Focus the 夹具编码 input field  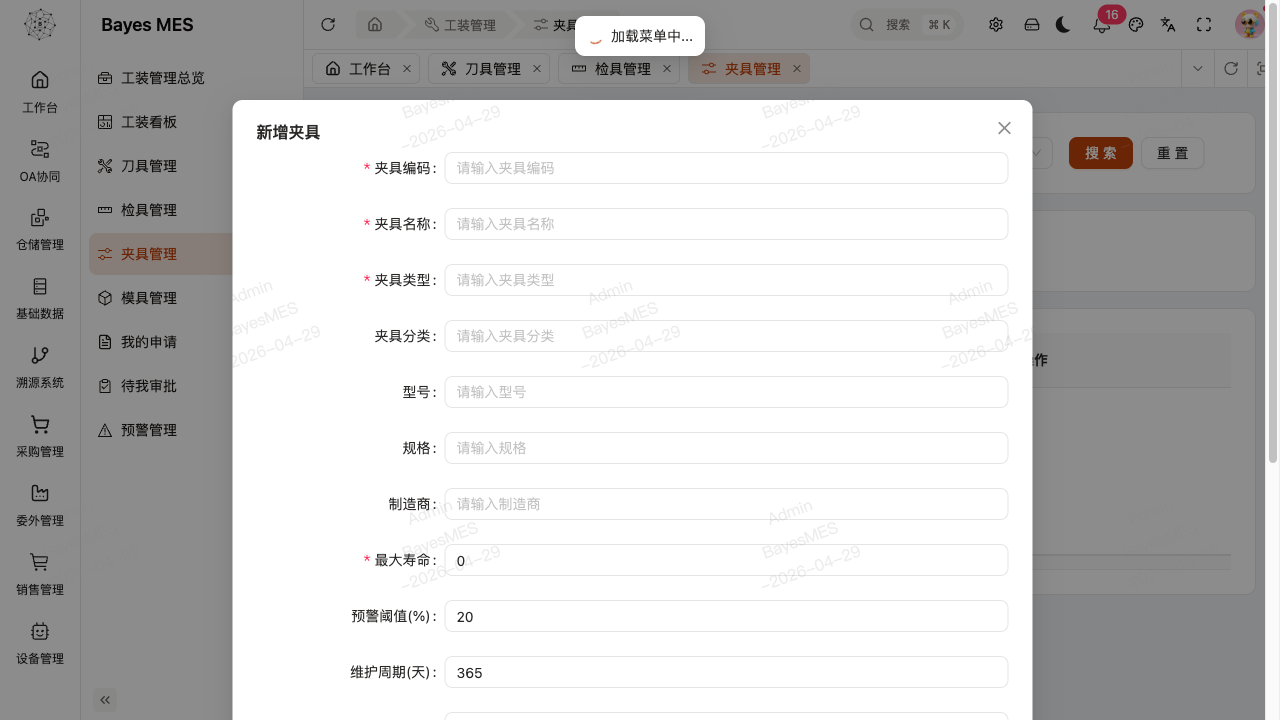tap(726, 168)
